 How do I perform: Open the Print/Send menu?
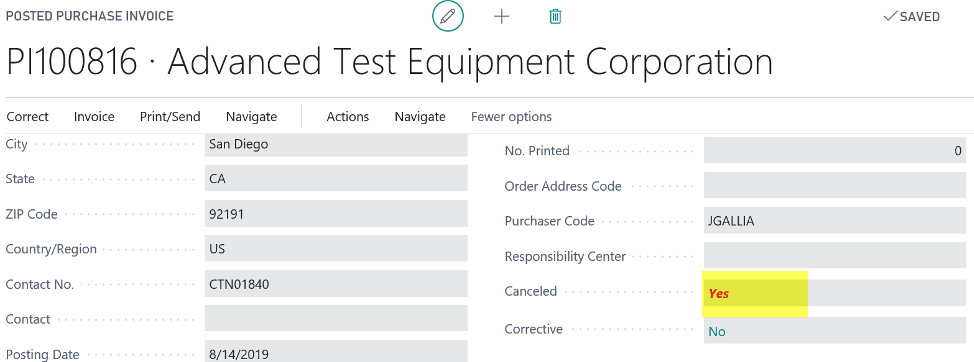click(170, 117)
